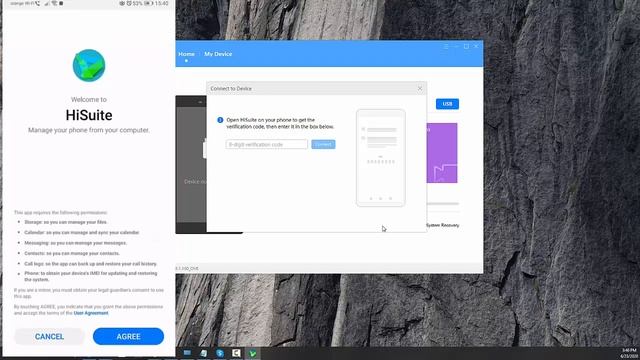The height and width of the screenshot is (360, 640).
Task: Click the Wi-Fi icon in the phone status bar
Action: (54, 3)
